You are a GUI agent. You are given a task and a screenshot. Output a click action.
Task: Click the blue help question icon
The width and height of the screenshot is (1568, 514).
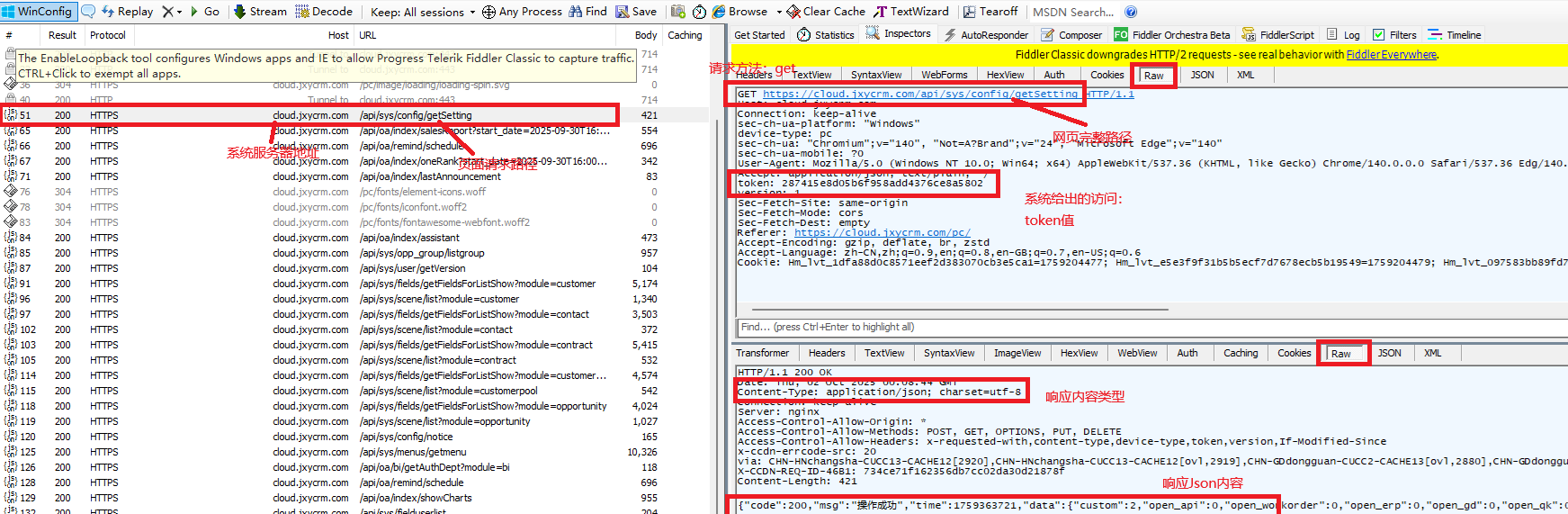1131,12
